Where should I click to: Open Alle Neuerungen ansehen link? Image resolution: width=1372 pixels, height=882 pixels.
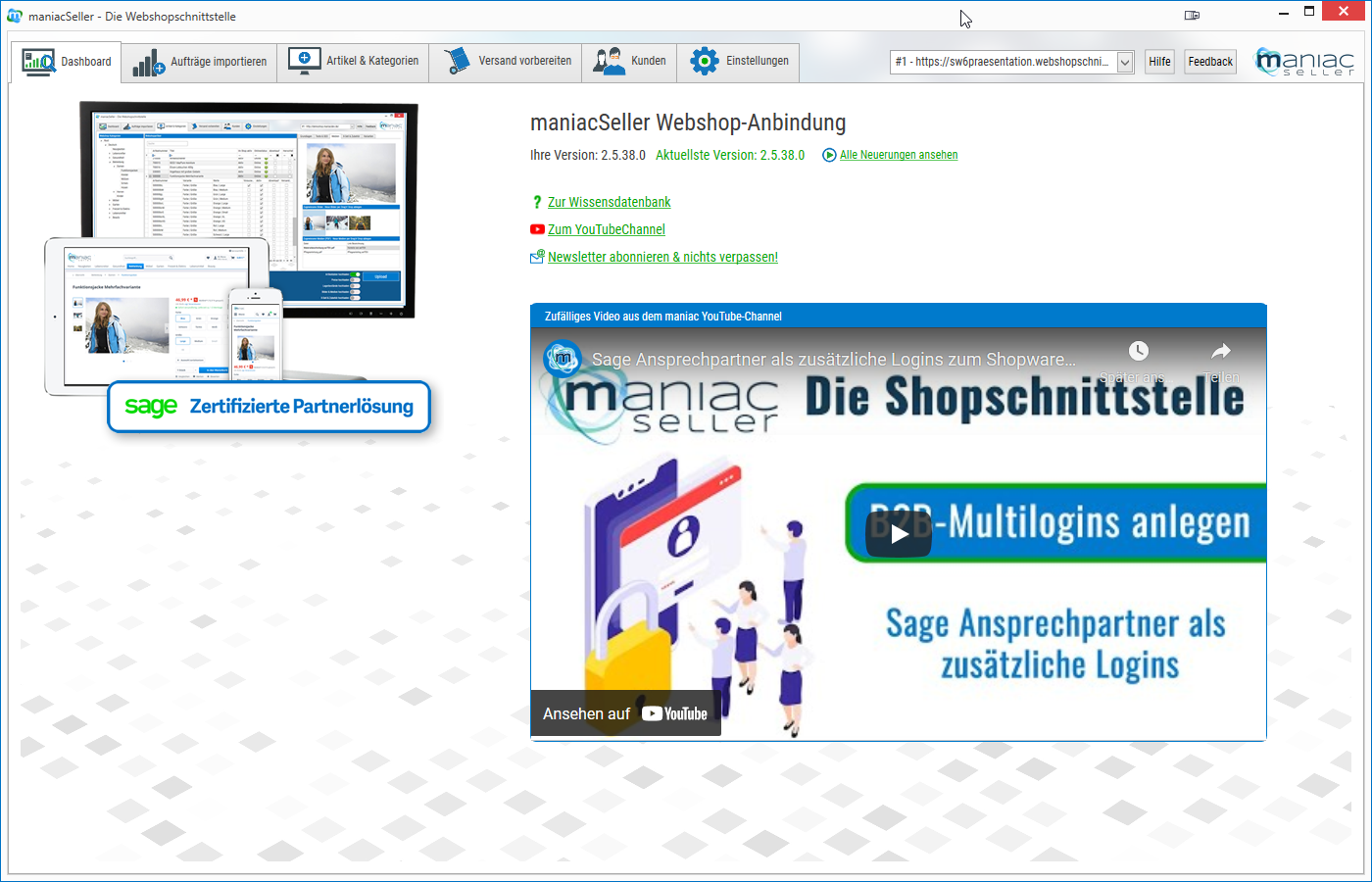[x=899, y=155]
